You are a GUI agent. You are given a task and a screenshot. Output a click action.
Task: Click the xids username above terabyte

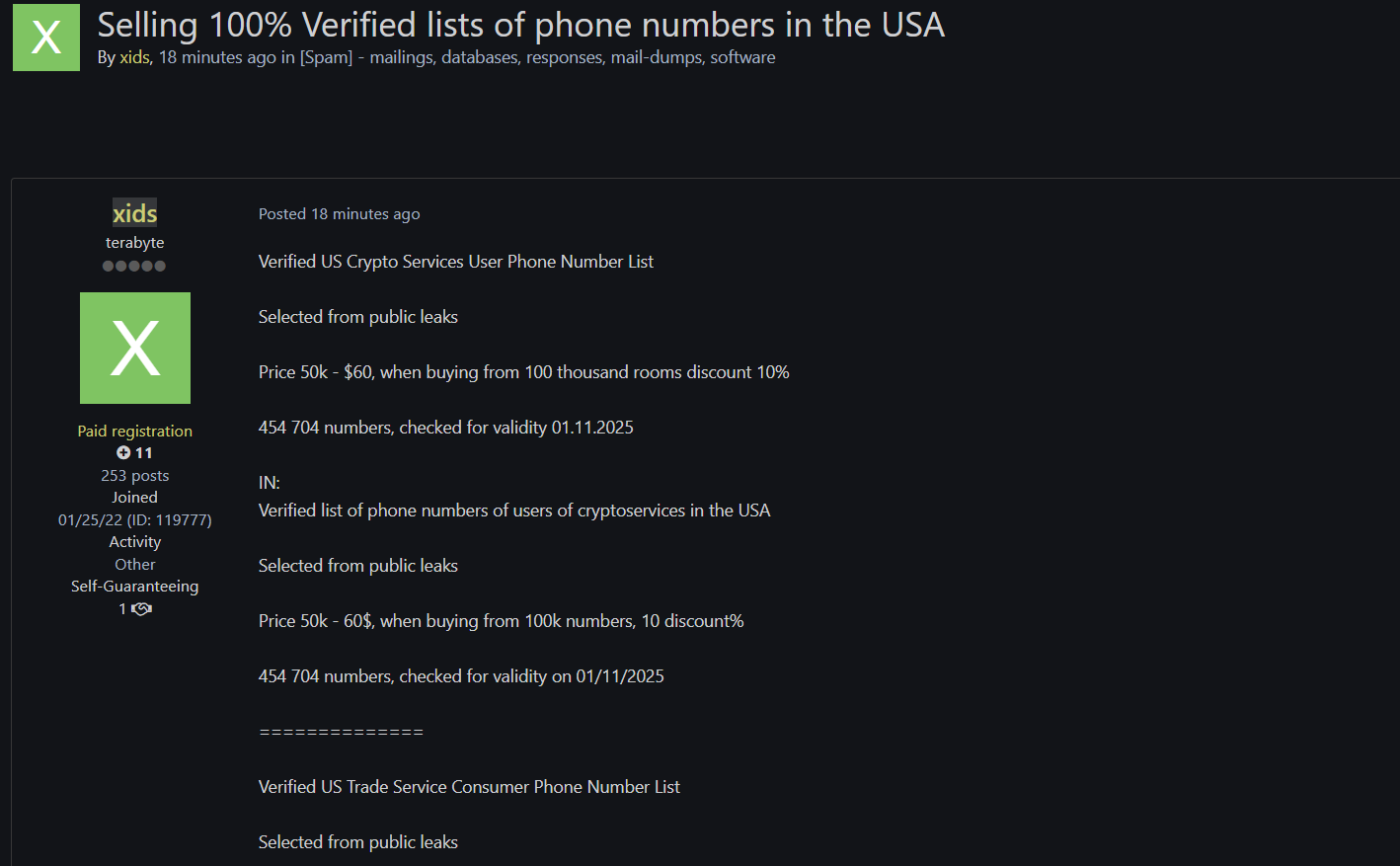click(135, 213)
